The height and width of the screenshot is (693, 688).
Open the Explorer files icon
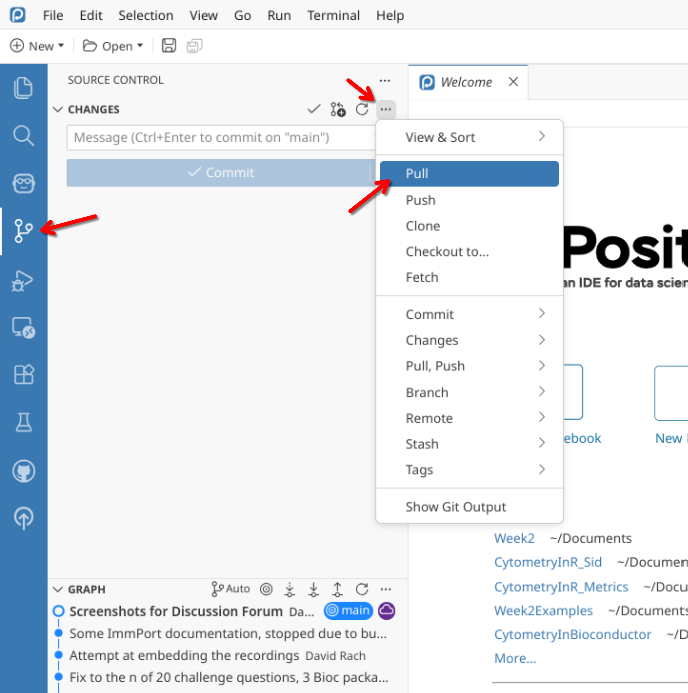click(23, 87)
